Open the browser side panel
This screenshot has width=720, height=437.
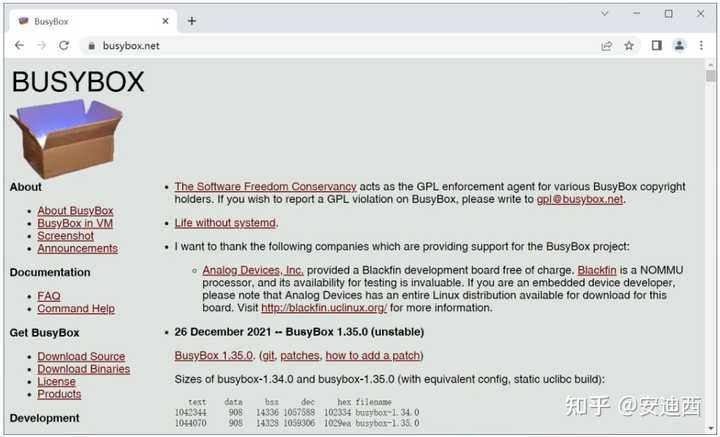point(657,45)
